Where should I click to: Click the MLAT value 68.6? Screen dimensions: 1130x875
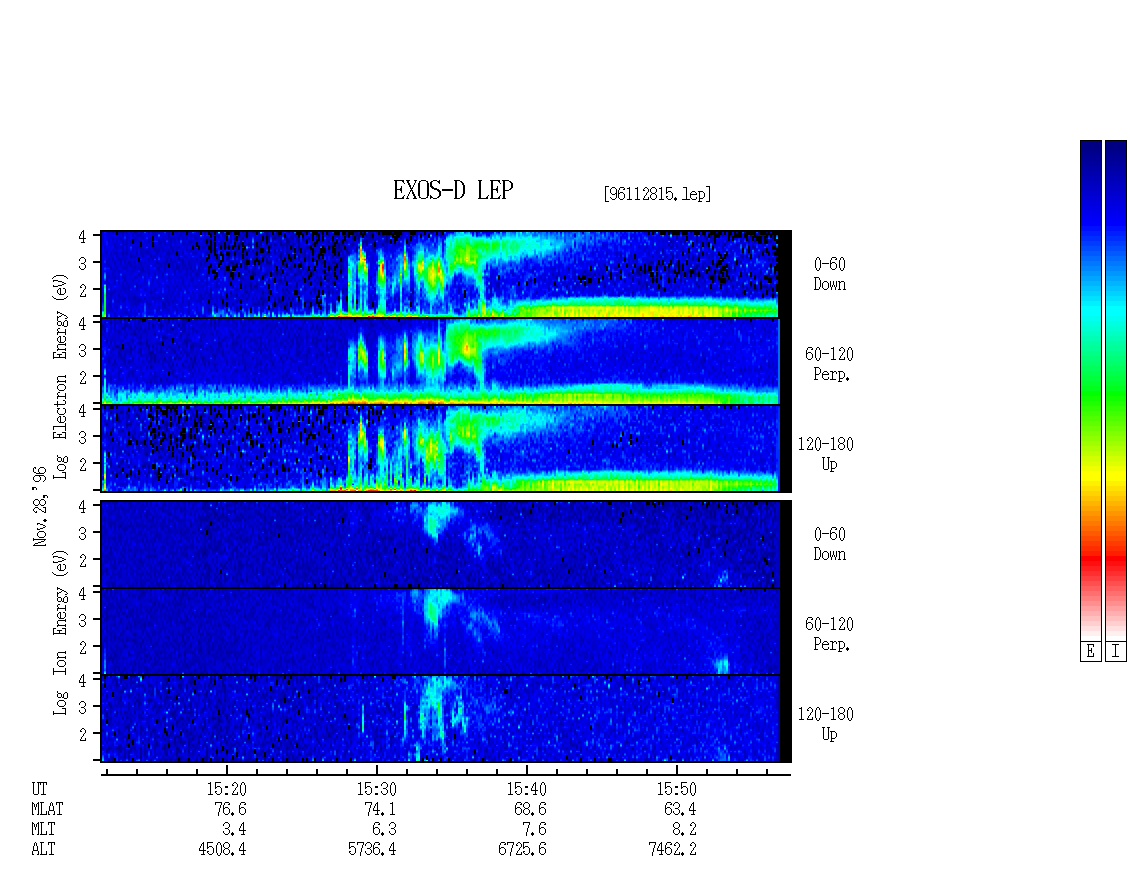[x=530, y=809]
